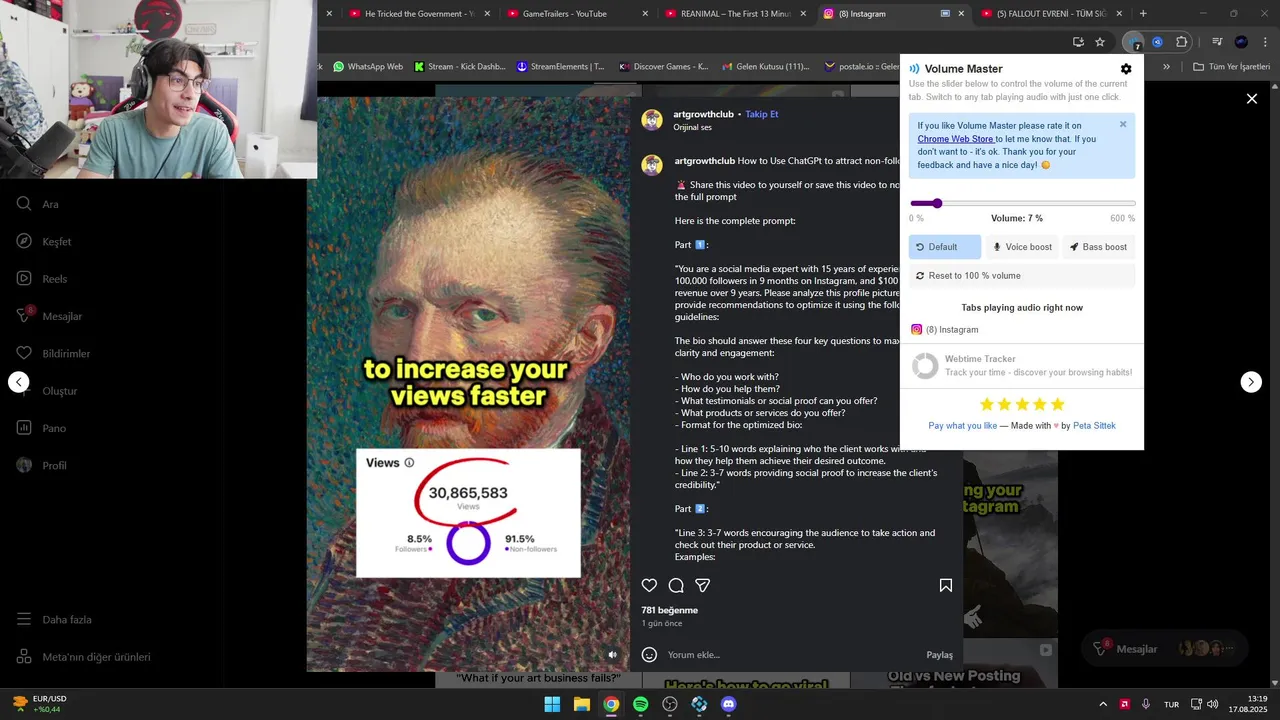Save the post with bookmark icon
The width and height of the screenshot is (1280, 720).
pyautogui.click(x=946, y=586)
